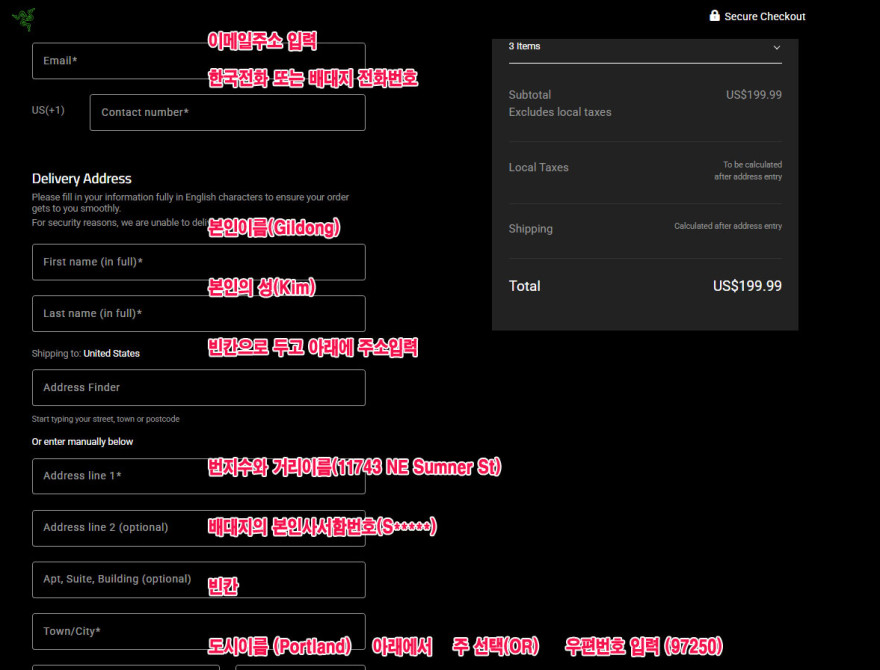Click the 'Shipping to: United States' text
880x670 pixels.
coord(85,354)
